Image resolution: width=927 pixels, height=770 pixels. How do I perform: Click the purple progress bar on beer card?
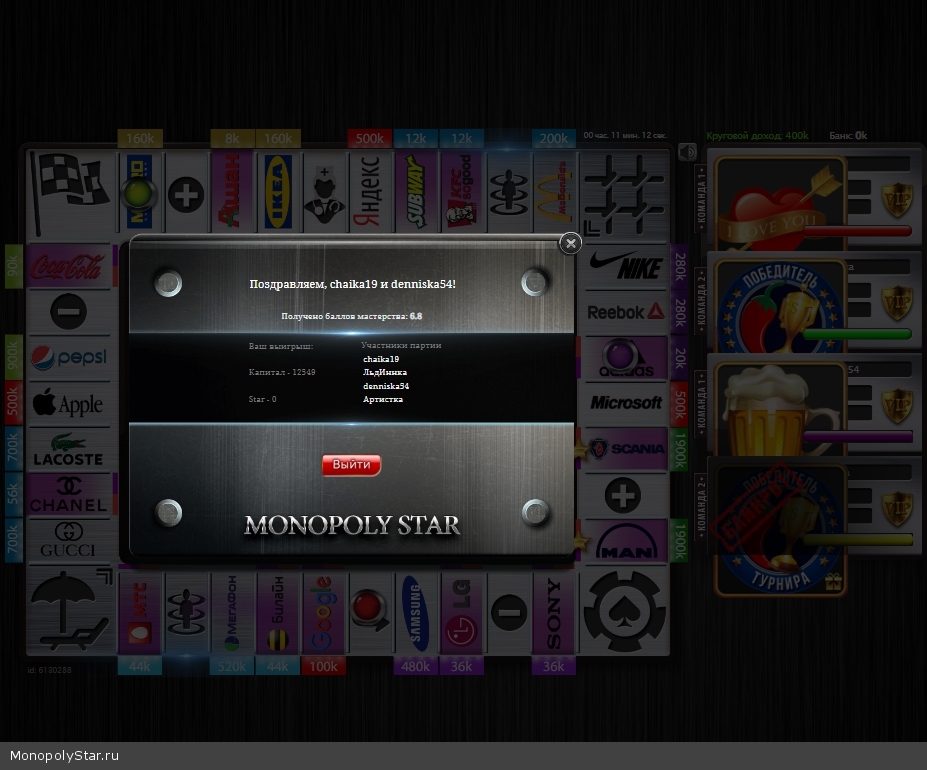click(857, 437)
